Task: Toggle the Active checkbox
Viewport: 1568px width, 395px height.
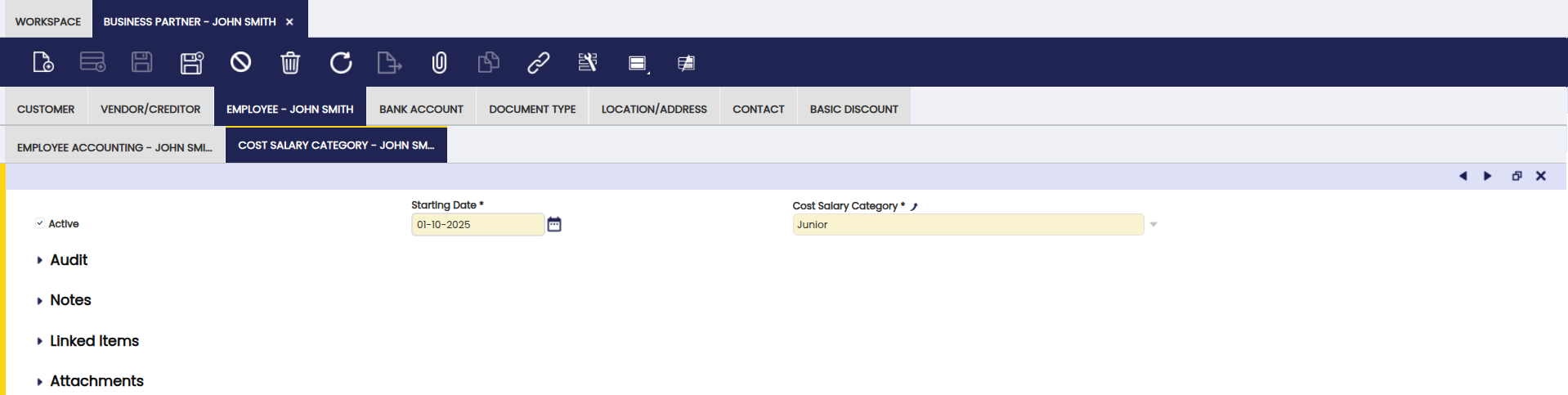Action: (39, 223)
